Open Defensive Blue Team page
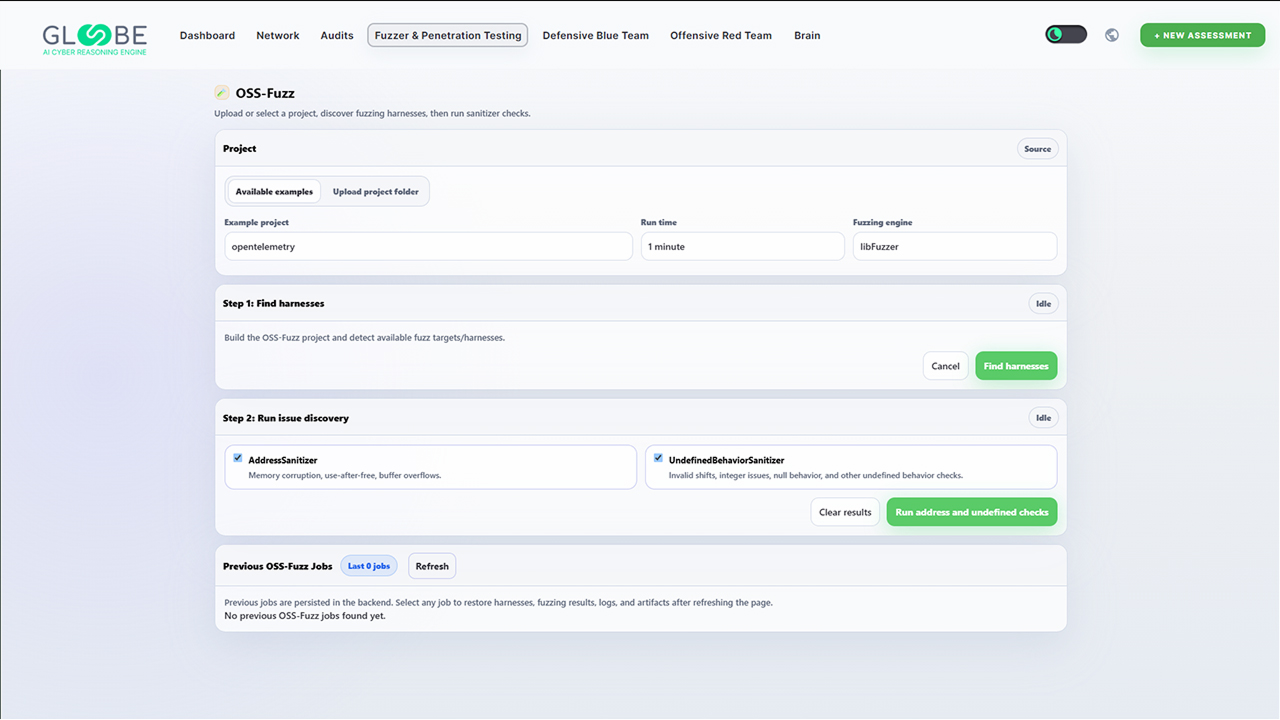Image resolution: width=1280 pixels, height=720 pixels. click(596, 35)
